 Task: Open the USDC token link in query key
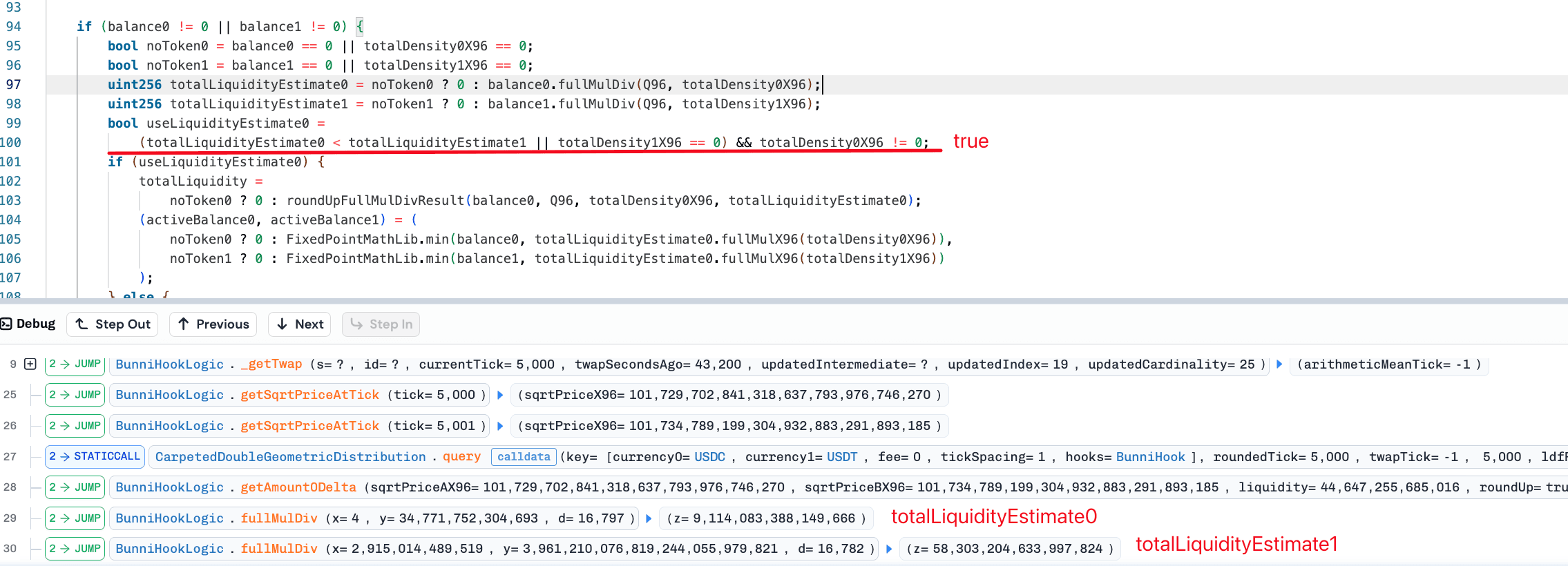click(x=709, y=456)
